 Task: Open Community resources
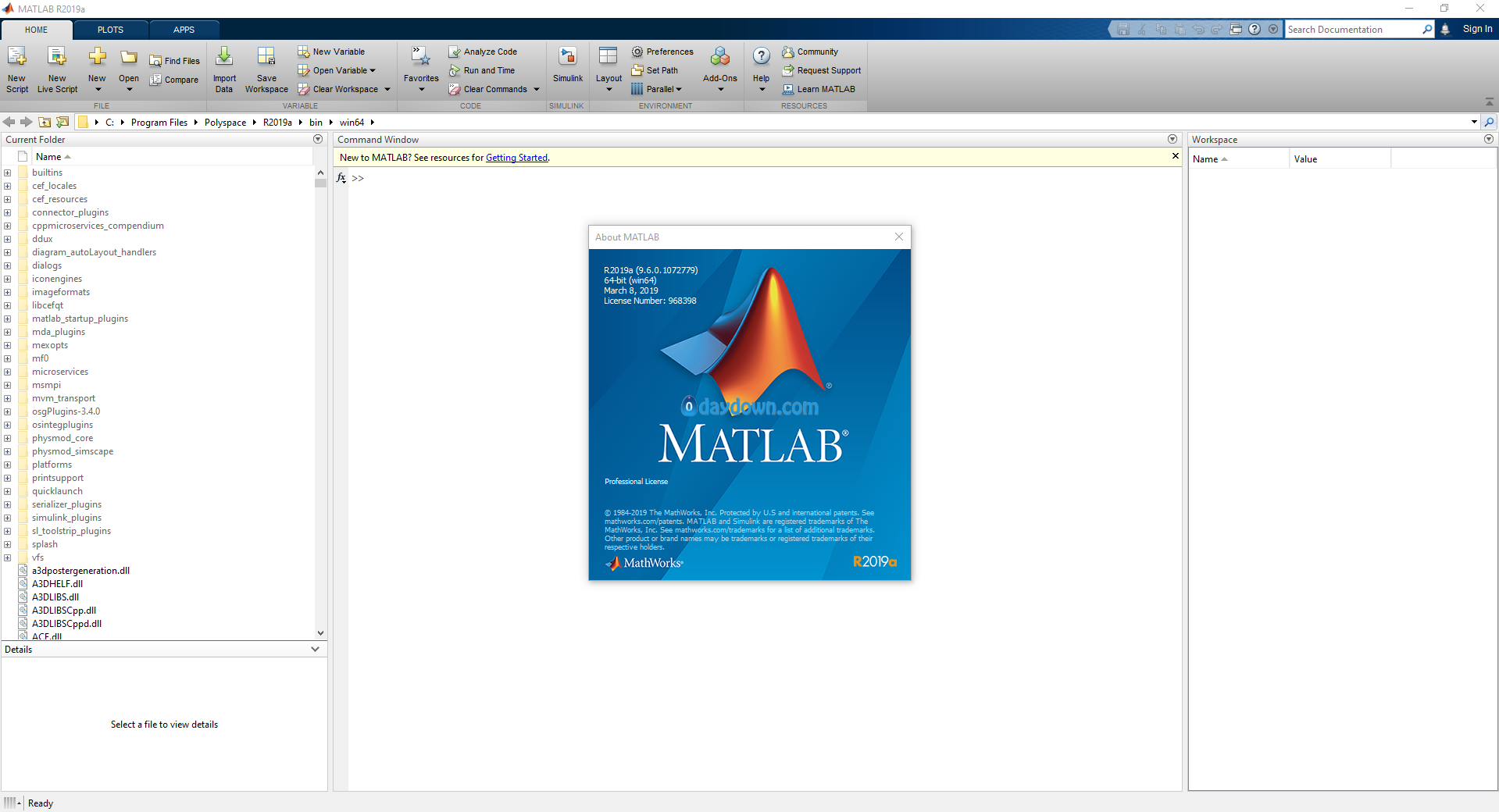(810, 52)
